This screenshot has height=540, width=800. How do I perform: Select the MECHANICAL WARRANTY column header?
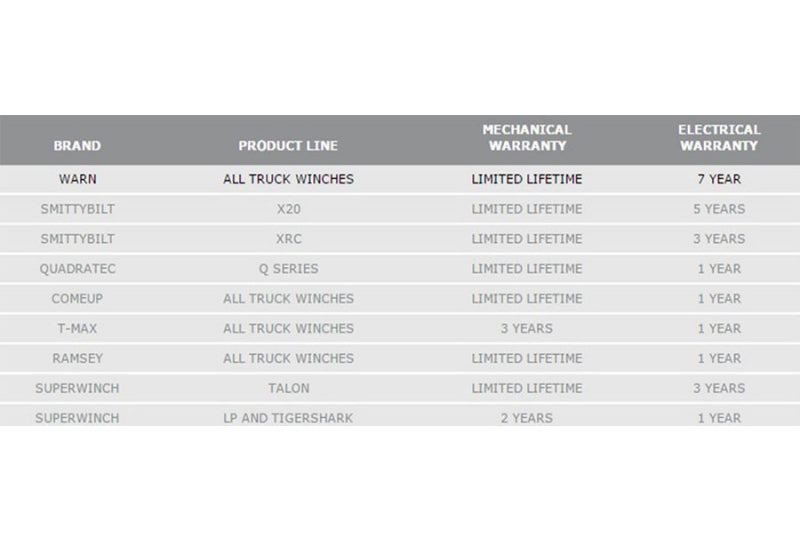(x=526, y=138)
